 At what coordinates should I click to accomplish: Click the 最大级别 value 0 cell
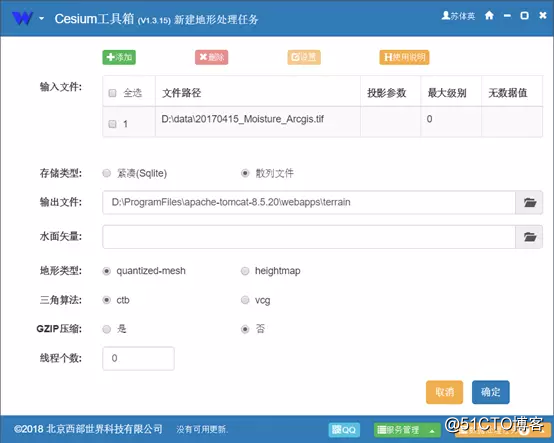[x=451, y=122]
